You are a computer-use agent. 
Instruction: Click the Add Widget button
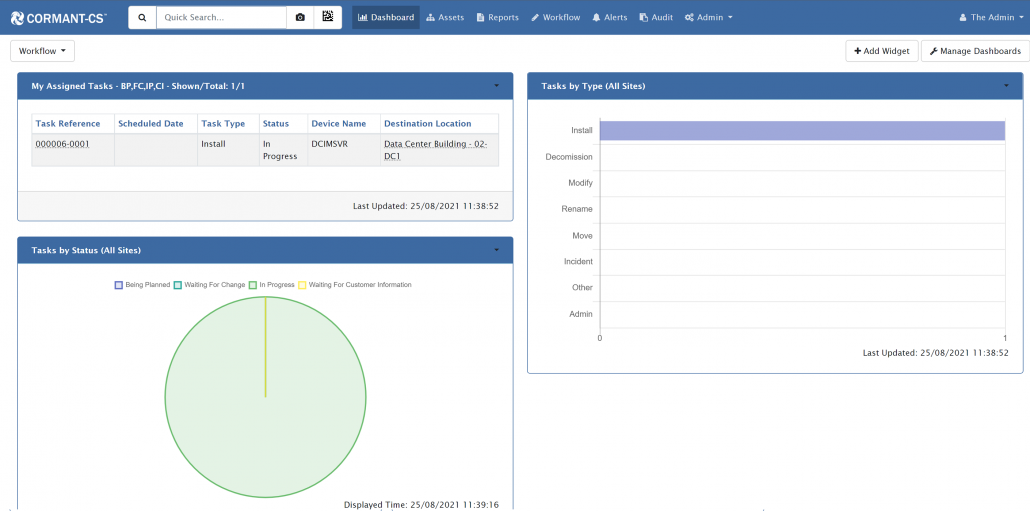click(881, 51)
